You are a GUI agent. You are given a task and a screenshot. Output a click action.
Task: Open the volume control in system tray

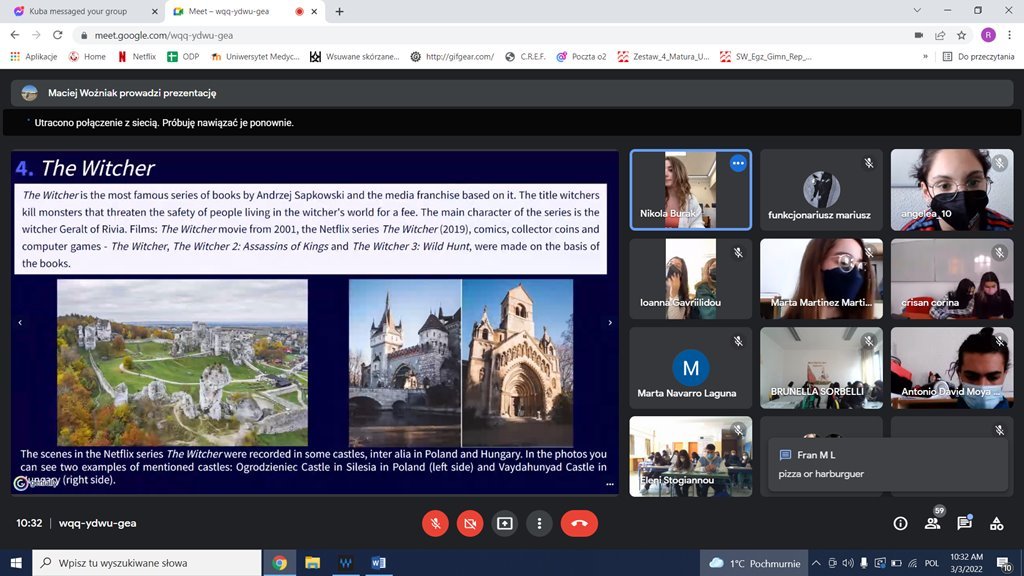(848, 563)
